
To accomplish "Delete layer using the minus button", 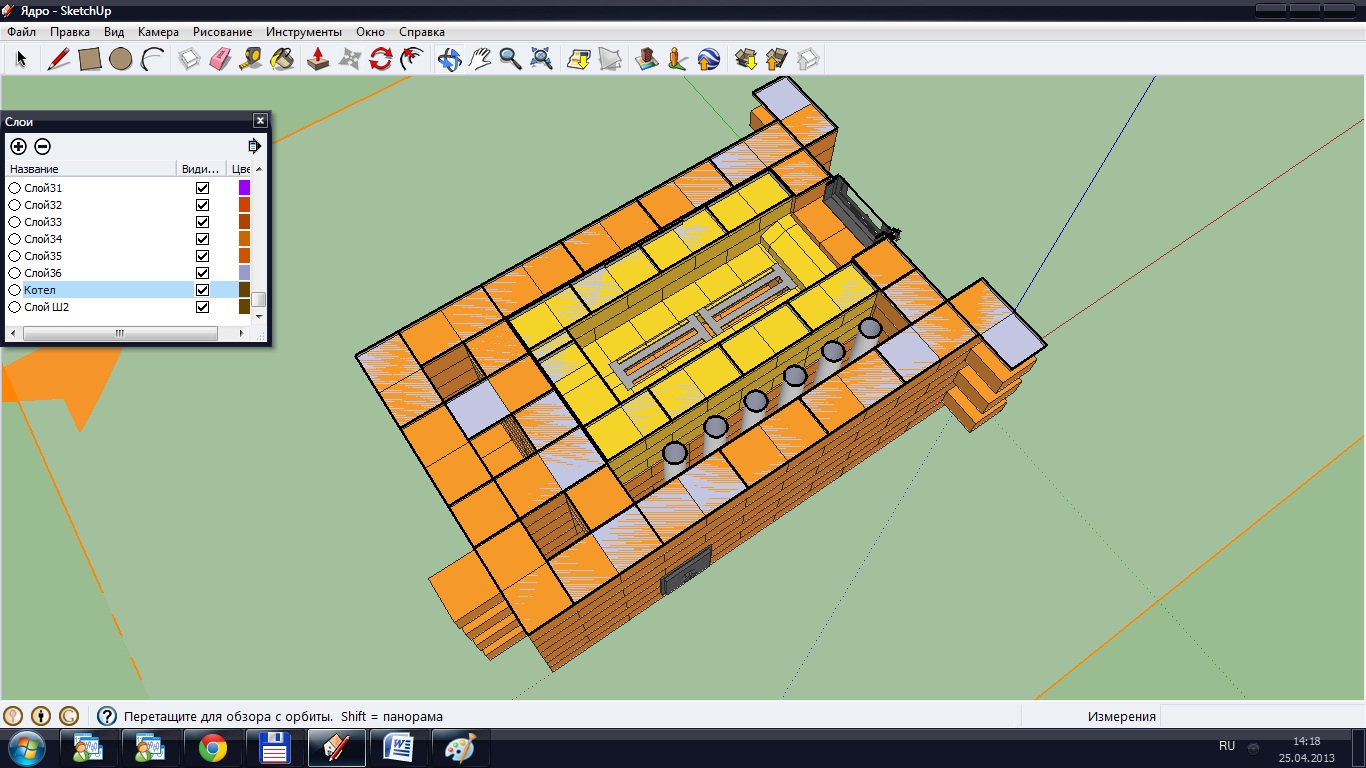I will pos(42,146).
